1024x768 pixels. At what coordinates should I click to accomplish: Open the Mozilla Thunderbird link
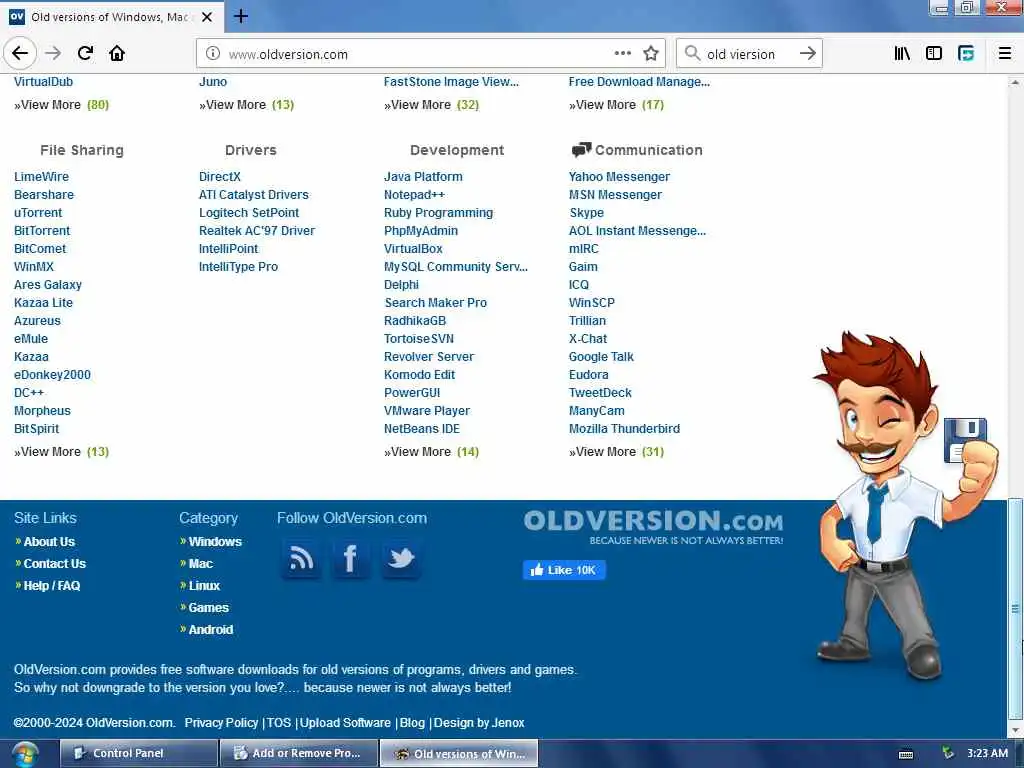[624, 429]
